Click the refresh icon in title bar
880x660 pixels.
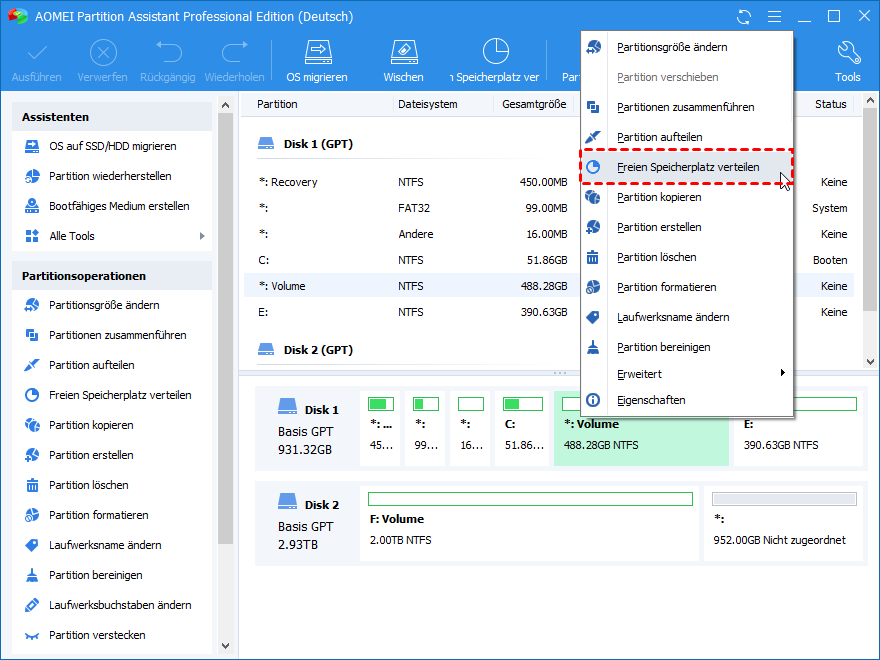743,17
